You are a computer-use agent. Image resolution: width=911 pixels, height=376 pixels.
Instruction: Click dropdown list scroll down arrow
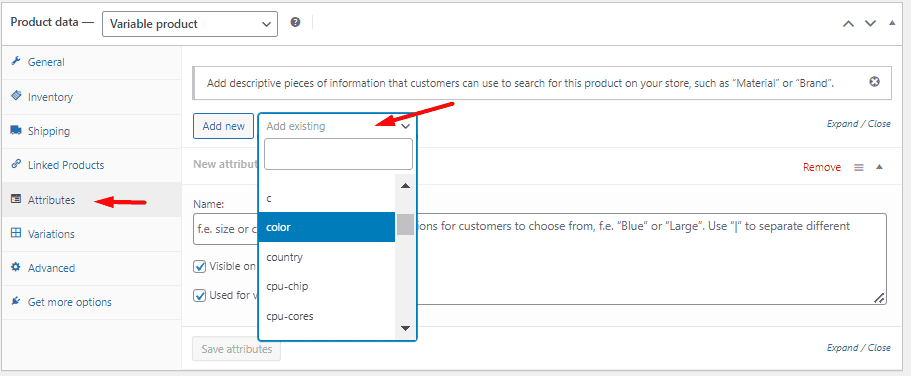coord(405,328)
